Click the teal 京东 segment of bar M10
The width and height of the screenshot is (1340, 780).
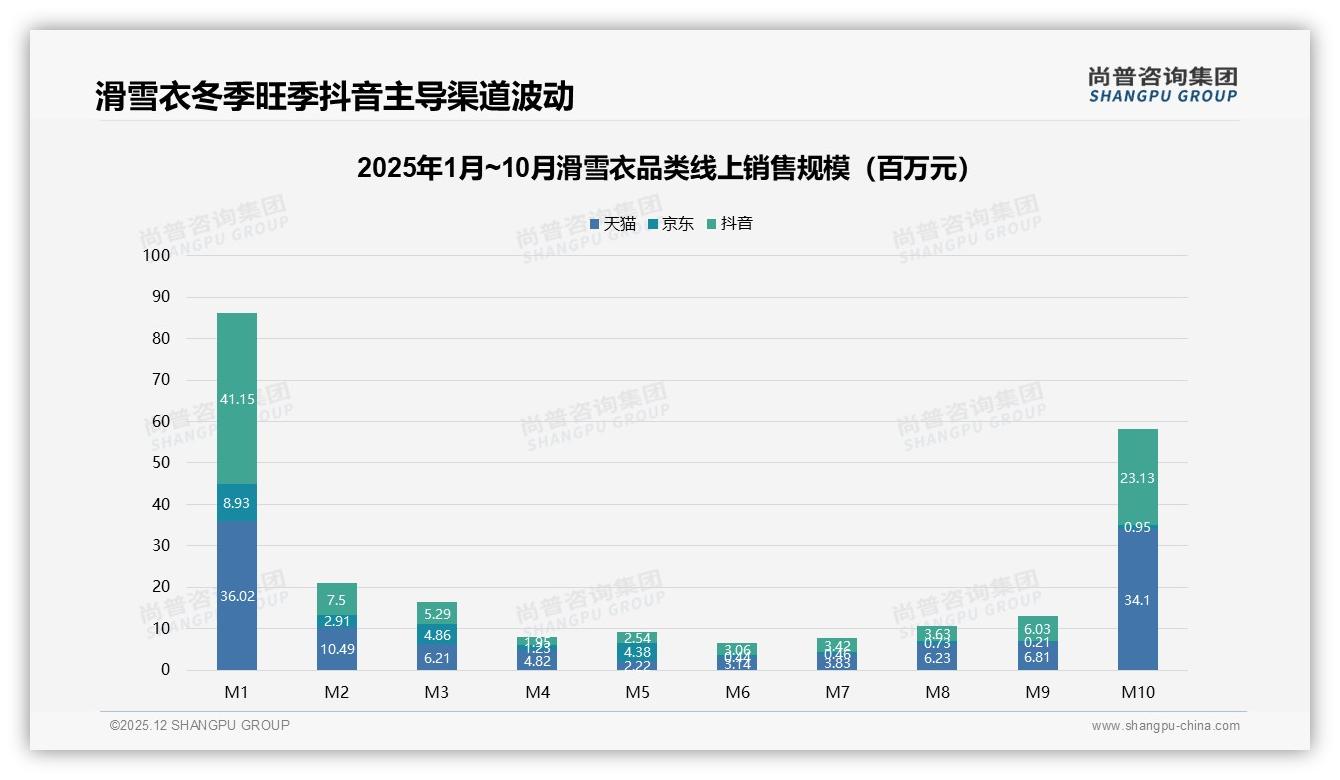[1139, 525]
